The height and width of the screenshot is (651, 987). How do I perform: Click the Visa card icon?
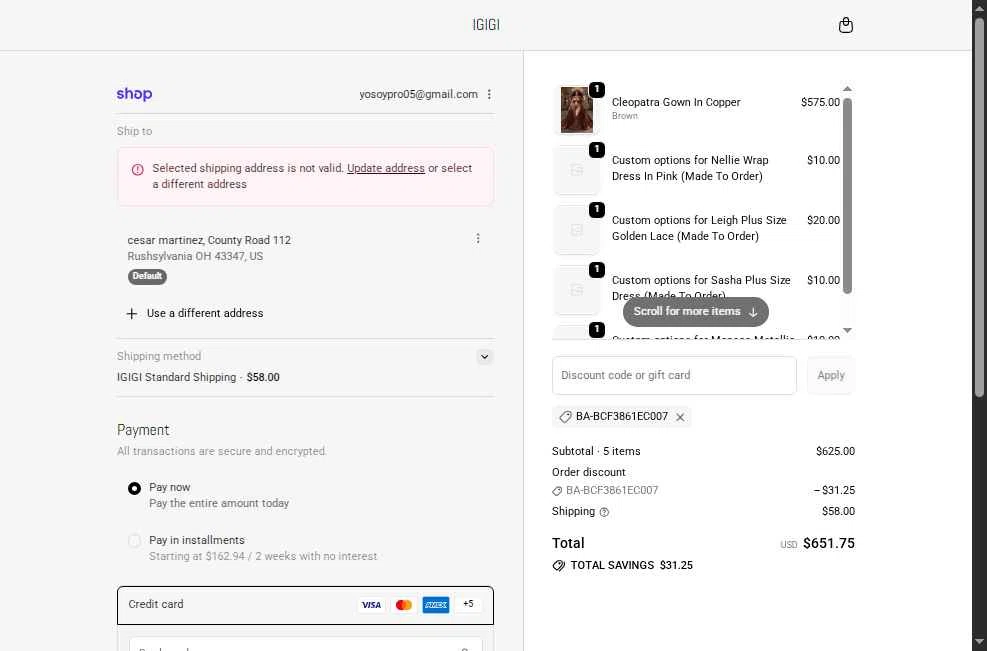click(x=371, y=605)
